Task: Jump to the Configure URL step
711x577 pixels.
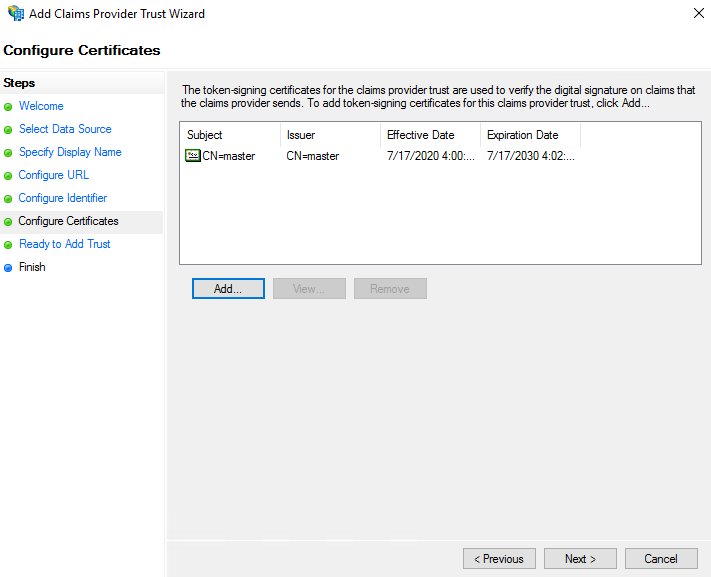Action: pyautogui.click(x=54, y=175)
